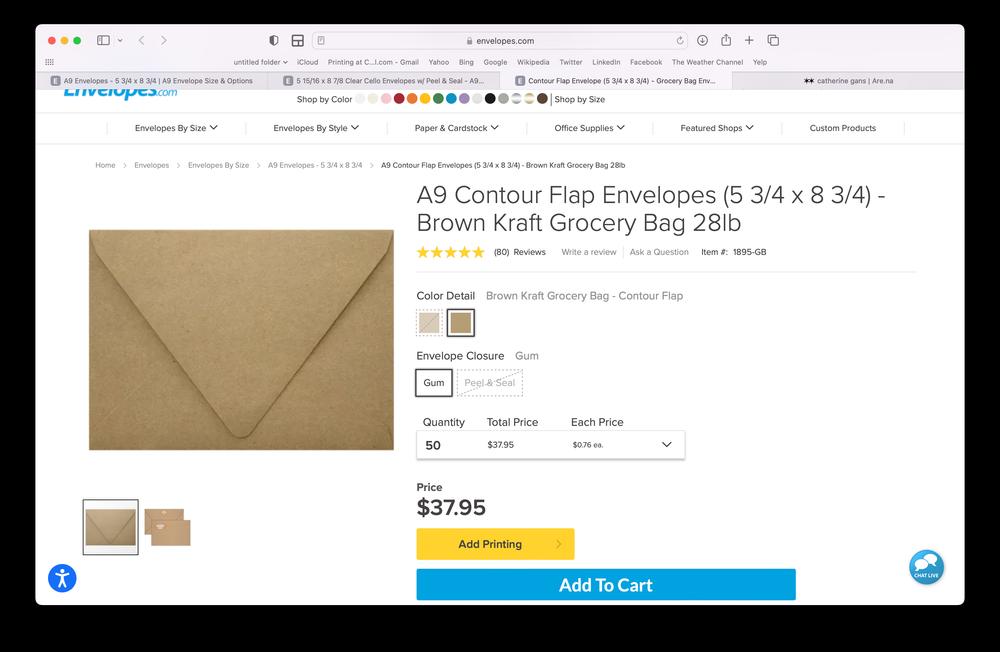Screen dimensions: 1000x652
Task: Select the crossed-out light tan color option
Action: [x=429, y=322]
